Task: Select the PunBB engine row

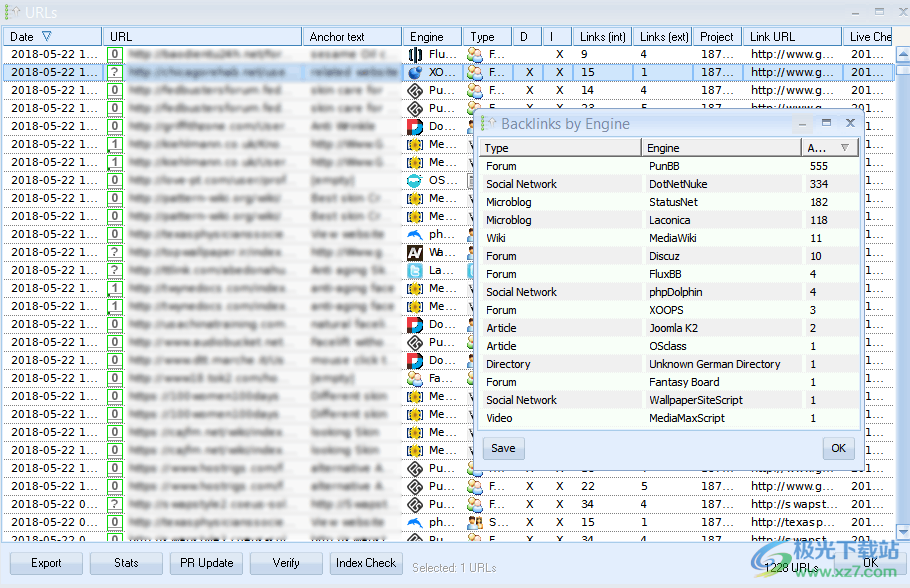Action: click(670, 167)
